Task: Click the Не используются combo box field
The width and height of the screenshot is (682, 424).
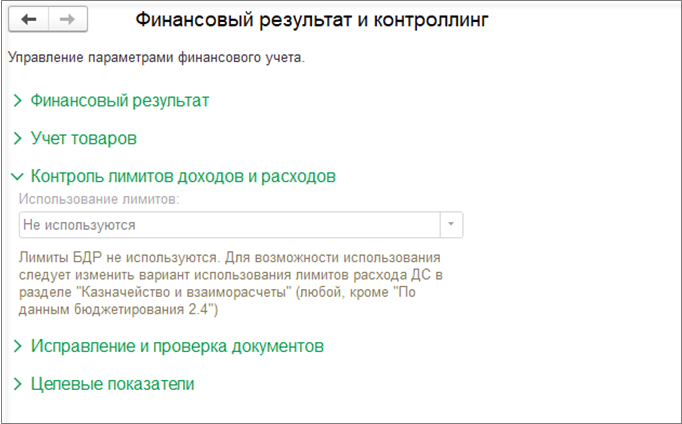Action: tap(228, 225)
